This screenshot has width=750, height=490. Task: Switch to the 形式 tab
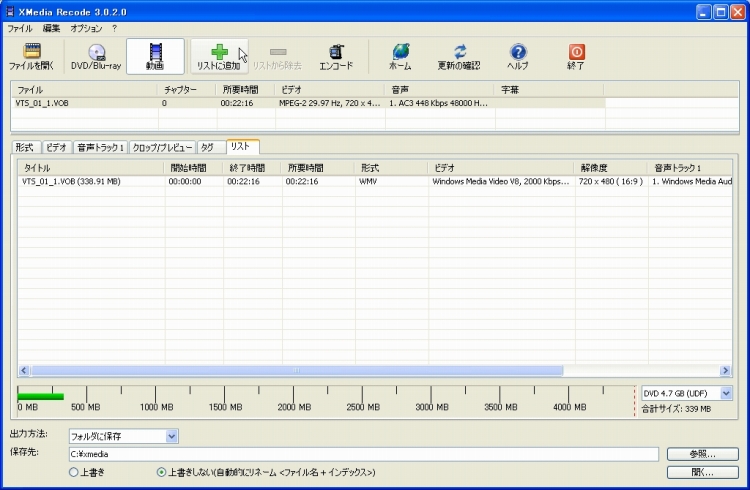coord(25,147)
